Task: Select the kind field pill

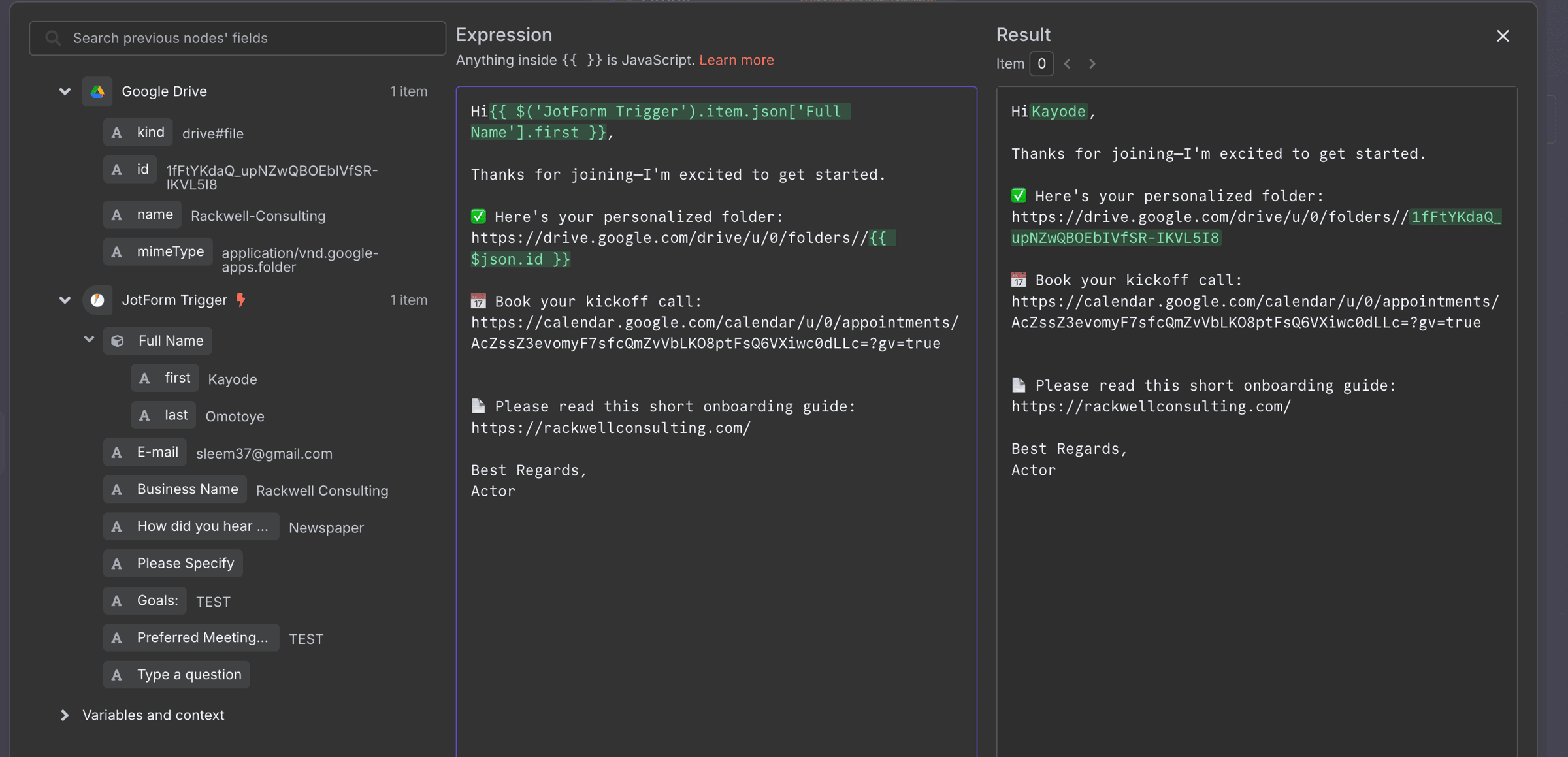Action: click(x=138, y=133)
